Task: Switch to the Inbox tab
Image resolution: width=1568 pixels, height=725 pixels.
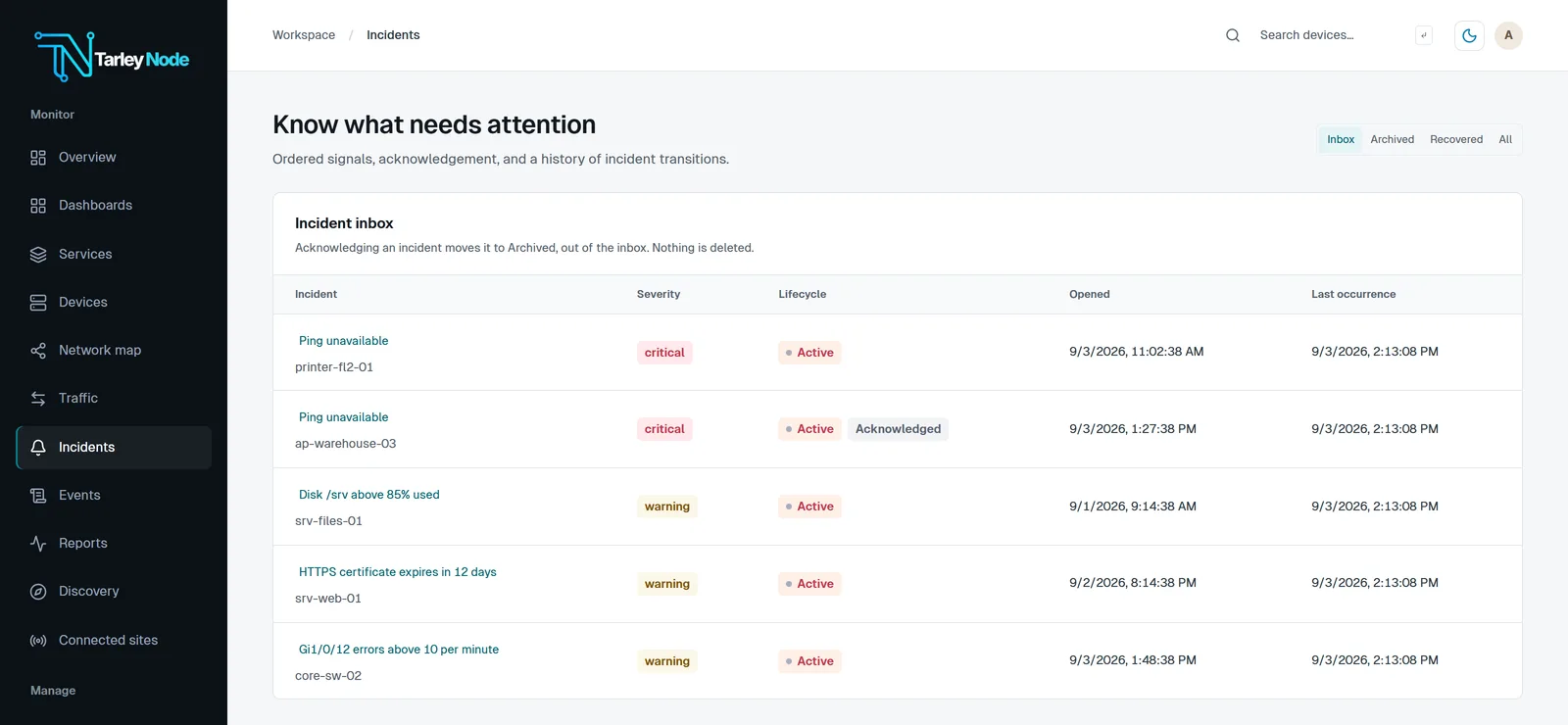Action: point(1341,139)
